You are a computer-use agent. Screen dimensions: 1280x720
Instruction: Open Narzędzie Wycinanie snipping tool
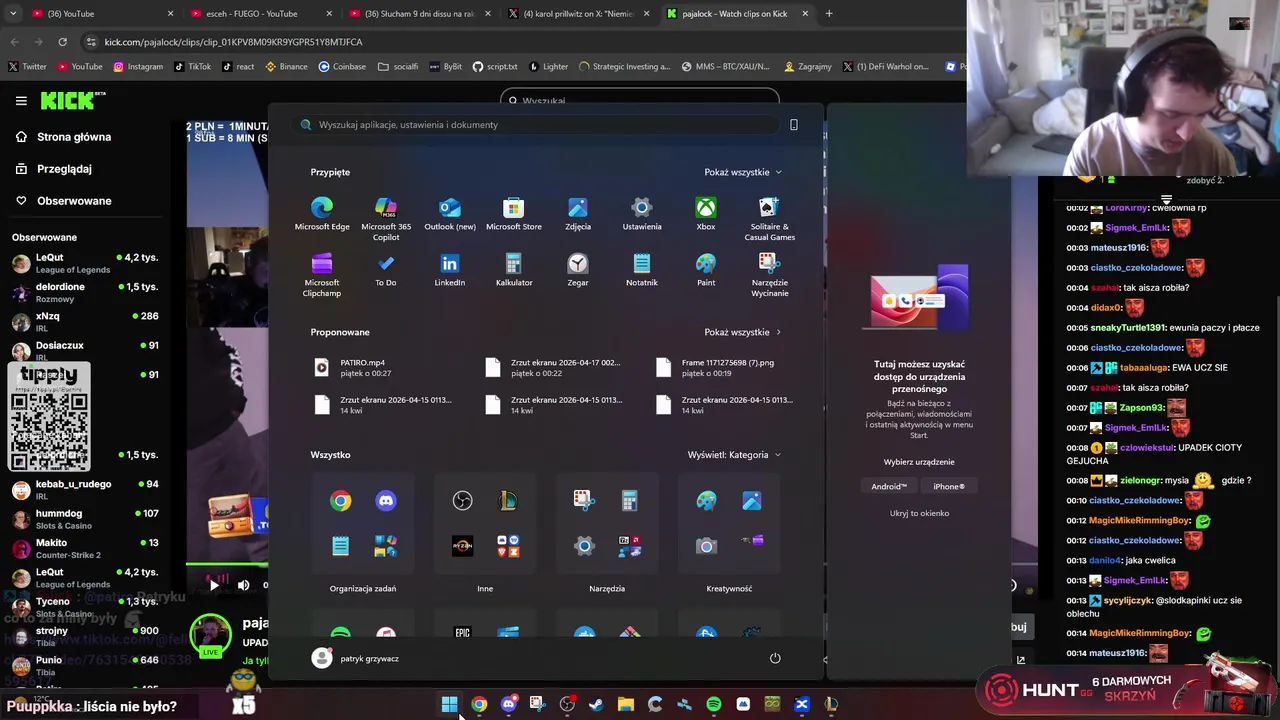tap(769, 275)
